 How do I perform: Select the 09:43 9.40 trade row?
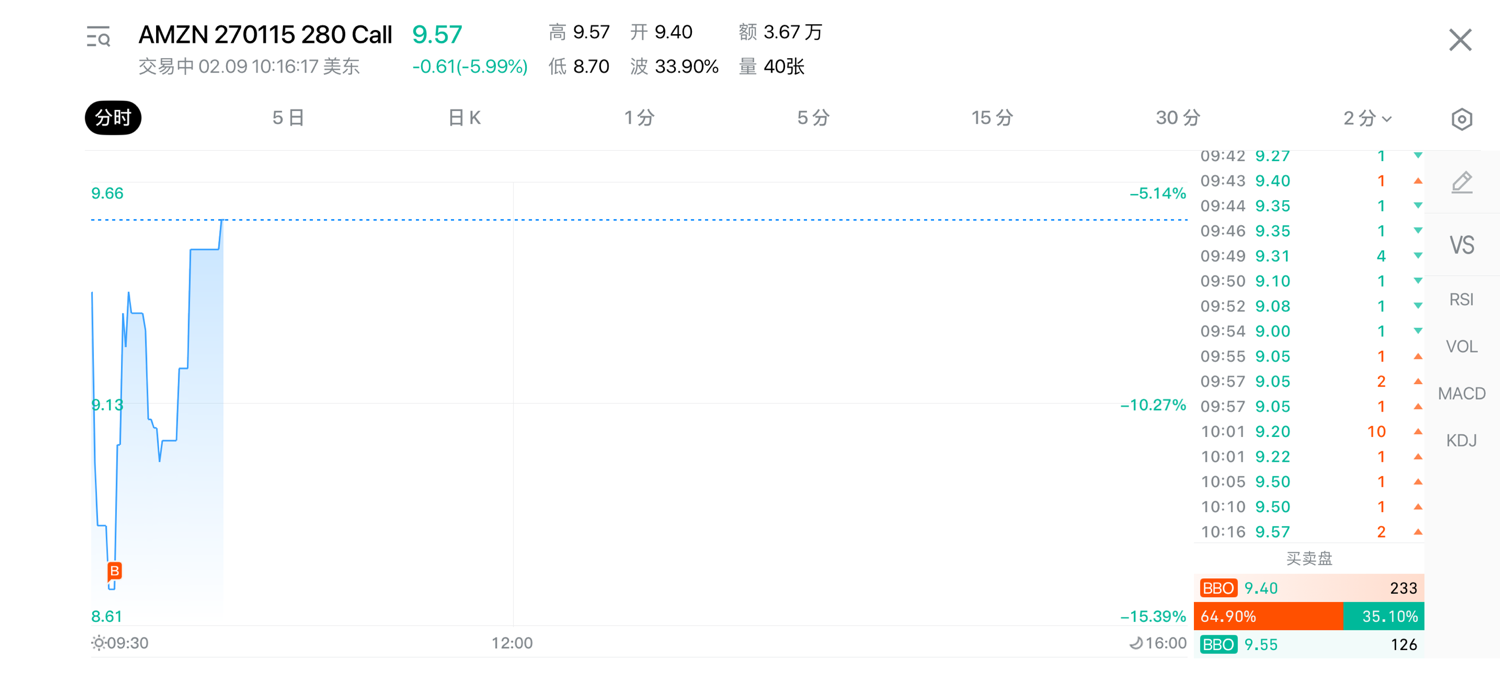click(x=1309, y=181)
